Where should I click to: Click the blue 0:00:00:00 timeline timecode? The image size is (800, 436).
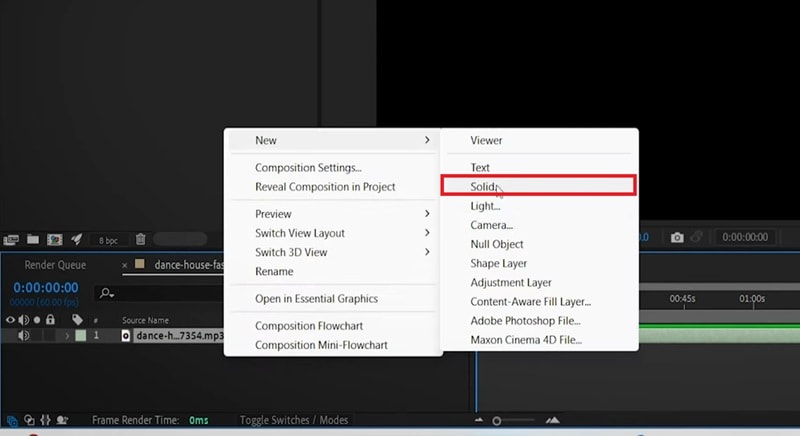pos(46,288)
